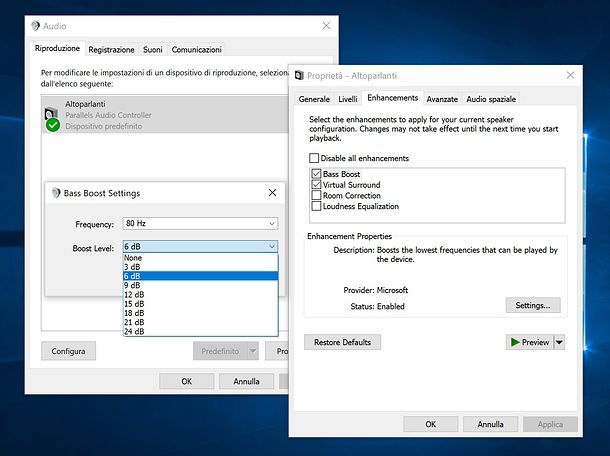Switch to the Livelli tab
Image resolution: width=610 pixels, height=456 pixels.
click(x=347, y=99)
